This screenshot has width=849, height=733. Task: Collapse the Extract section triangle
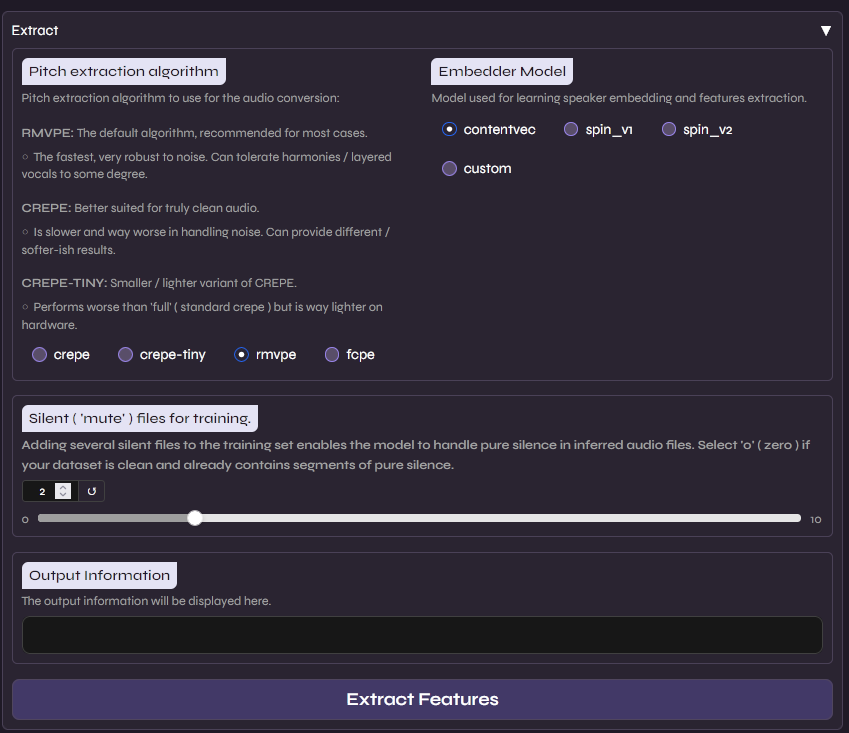826,31
